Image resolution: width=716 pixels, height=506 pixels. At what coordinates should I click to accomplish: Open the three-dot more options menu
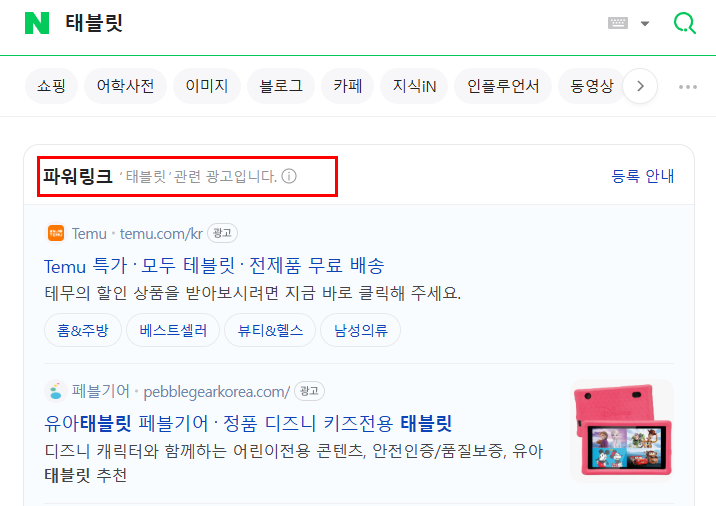pos(688,86)
